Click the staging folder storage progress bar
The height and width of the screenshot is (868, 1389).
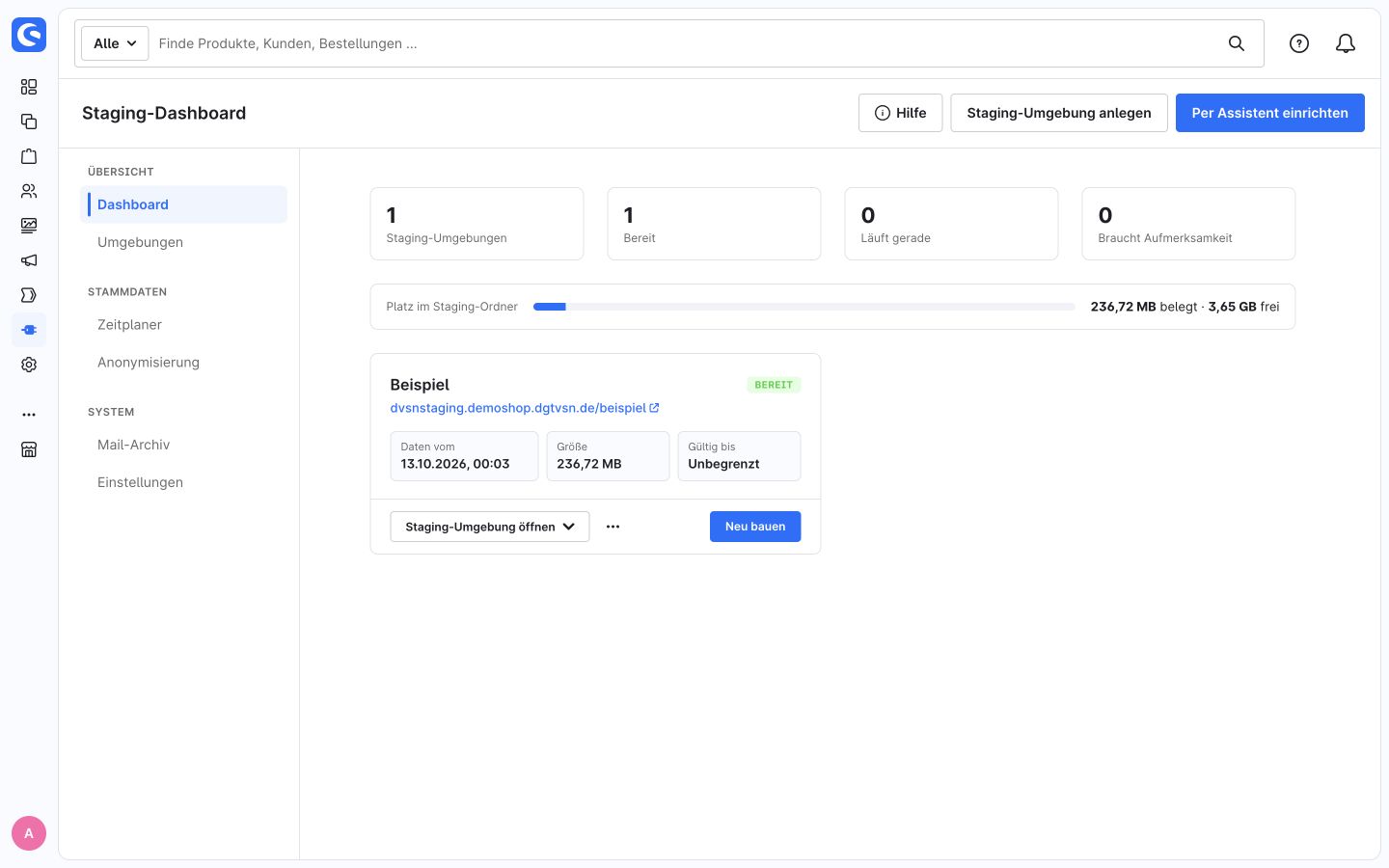pyautogui.click(x=804, y=307)
